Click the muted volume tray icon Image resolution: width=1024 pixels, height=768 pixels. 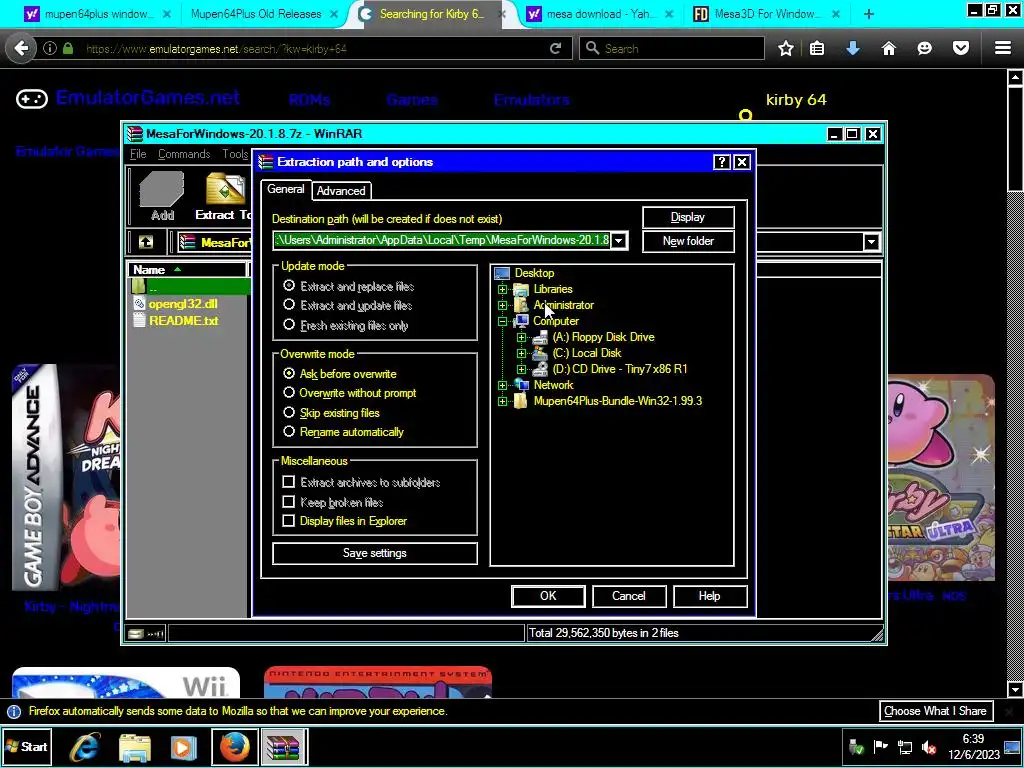929,747
